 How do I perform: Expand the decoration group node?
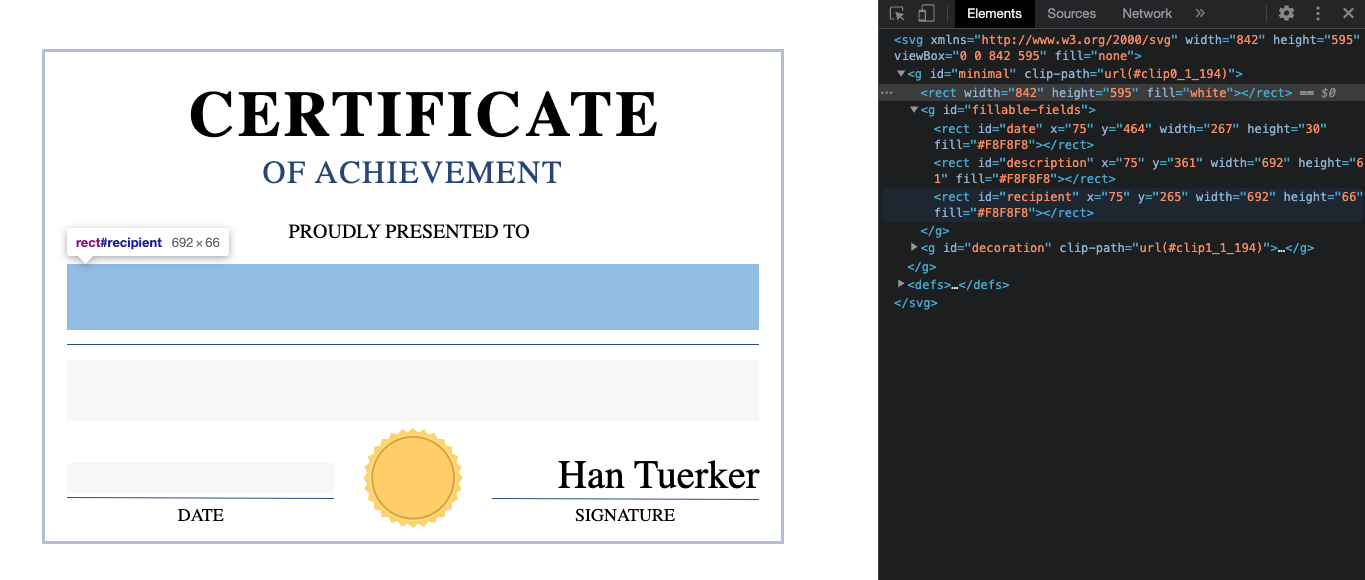click(x=914, y=247)
